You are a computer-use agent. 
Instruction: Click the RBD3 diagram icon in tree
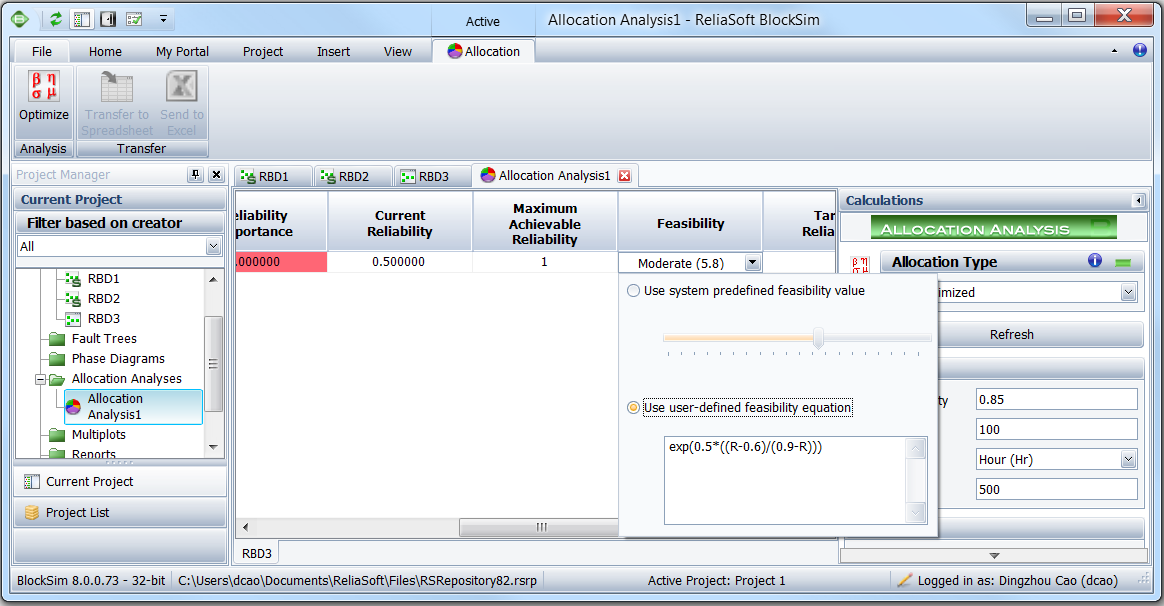click(73, 319)
